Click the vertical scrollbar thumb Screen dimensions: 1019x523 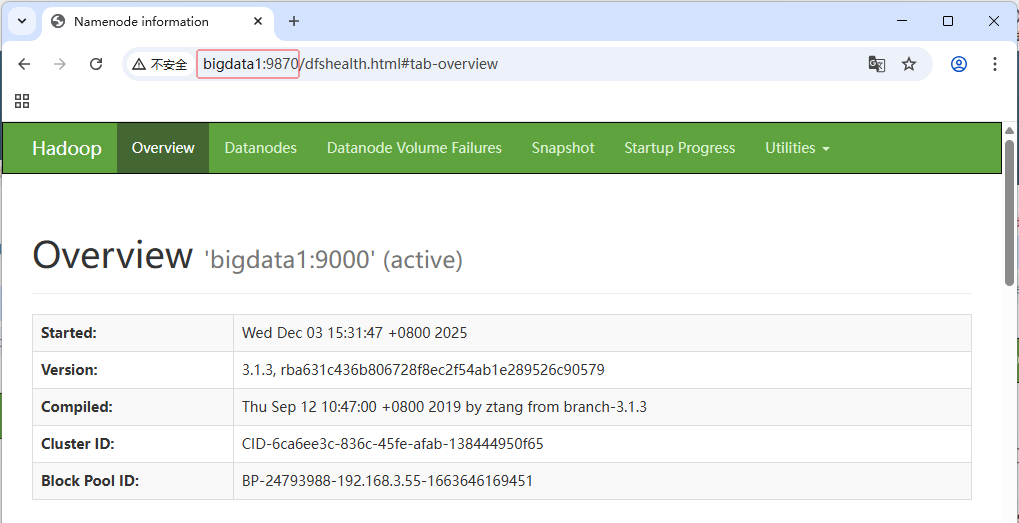click(x=1009, y=212)
